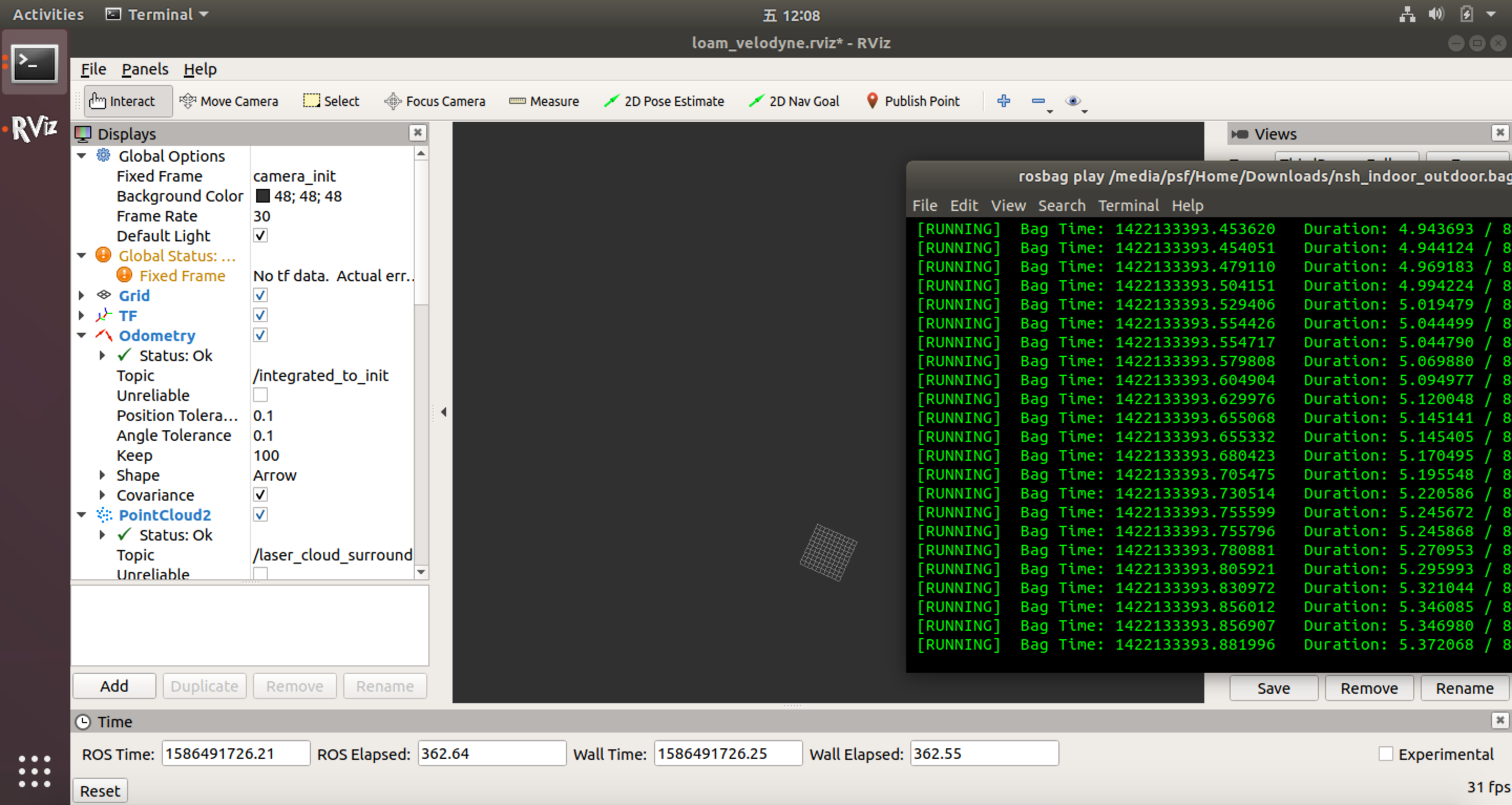Viewport: 1512px width, 805px height.
Task: Show applications grid in dock
Action: coord(35,771)
